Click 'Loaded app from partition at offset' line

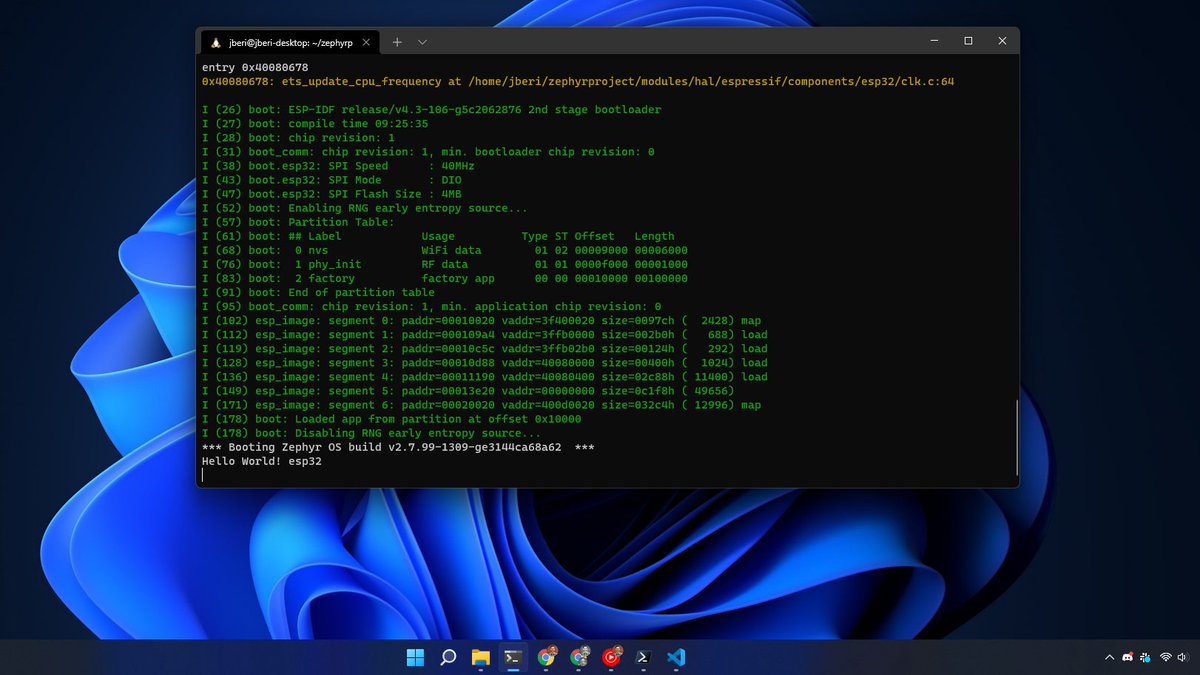[x=391, y=419]
